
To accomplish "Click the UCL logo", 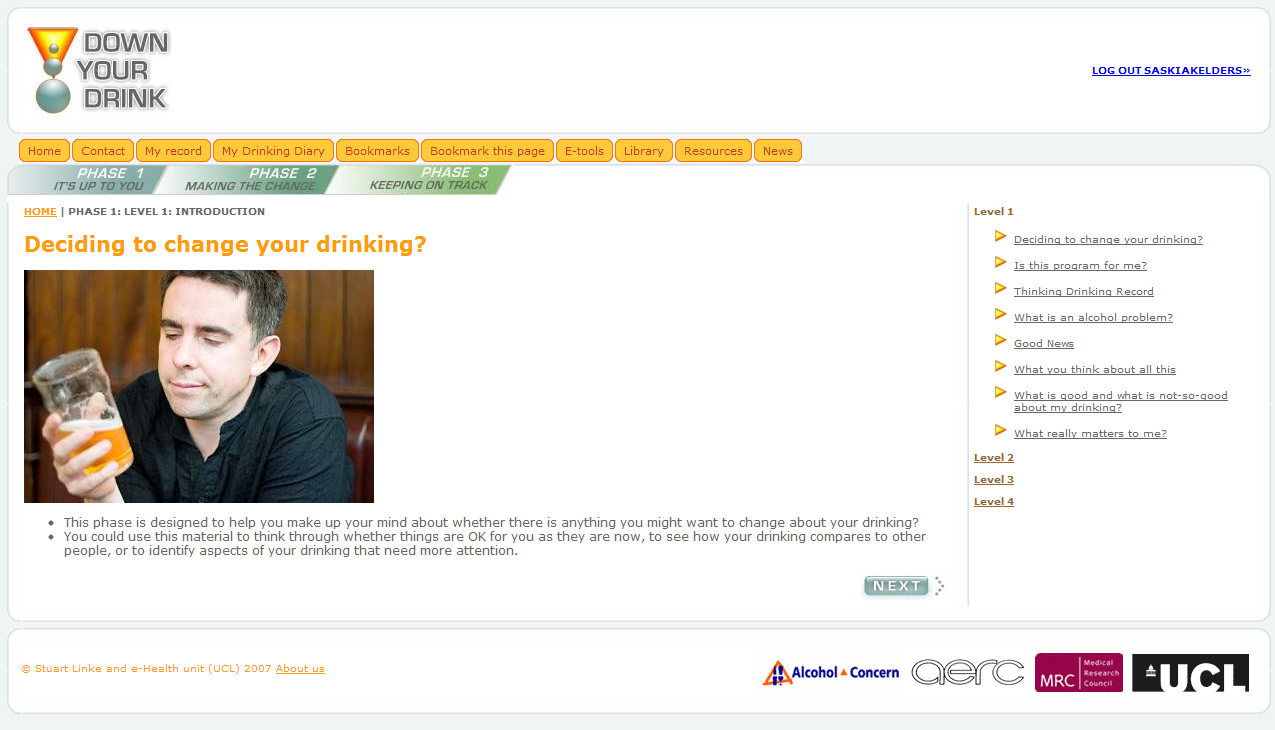I will pyautogui.click(x=1190, y=673).
